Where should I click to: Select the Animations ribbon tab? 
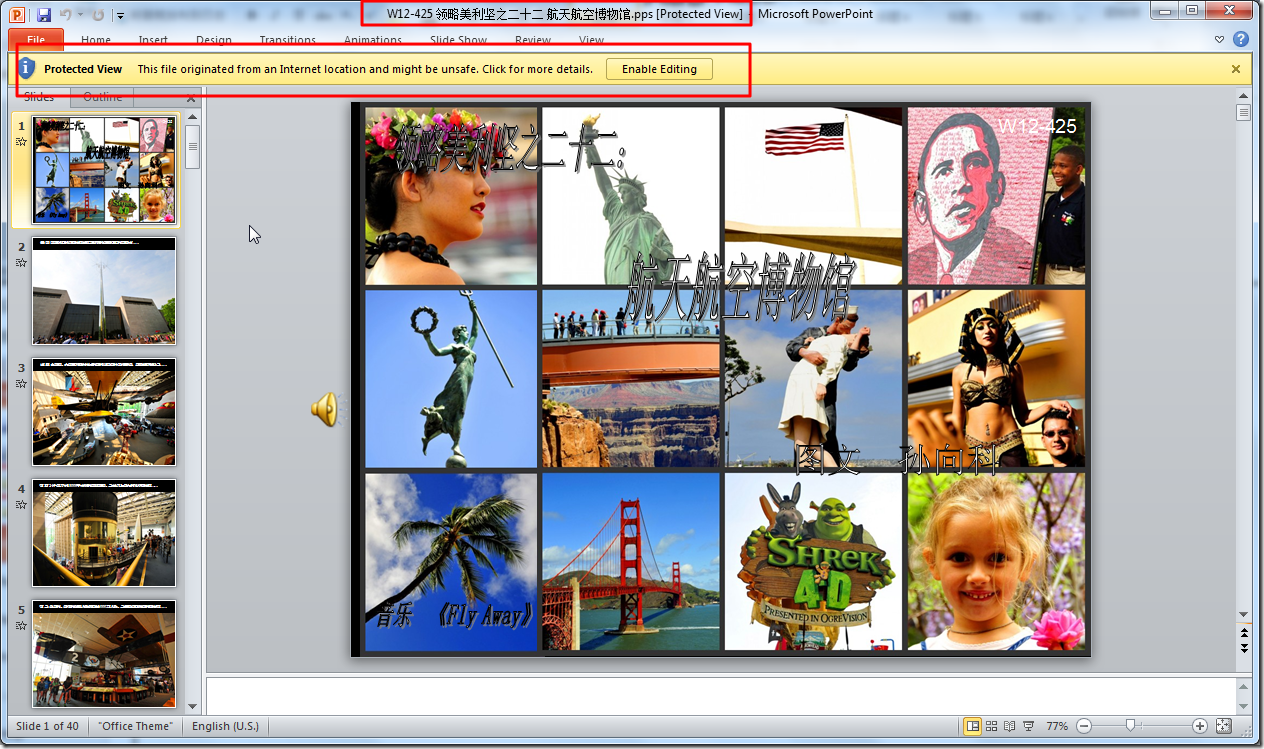tap(373, 40)
